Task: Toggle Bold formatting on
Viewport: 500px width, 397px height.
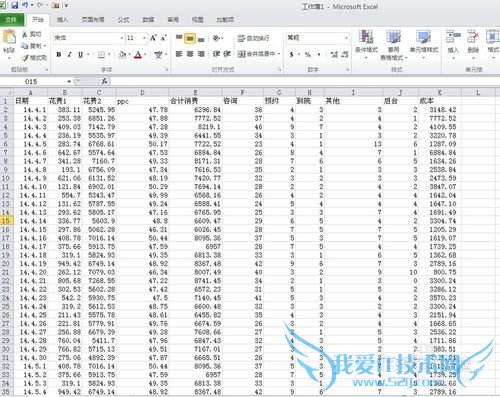Action: tap(59, 54)
